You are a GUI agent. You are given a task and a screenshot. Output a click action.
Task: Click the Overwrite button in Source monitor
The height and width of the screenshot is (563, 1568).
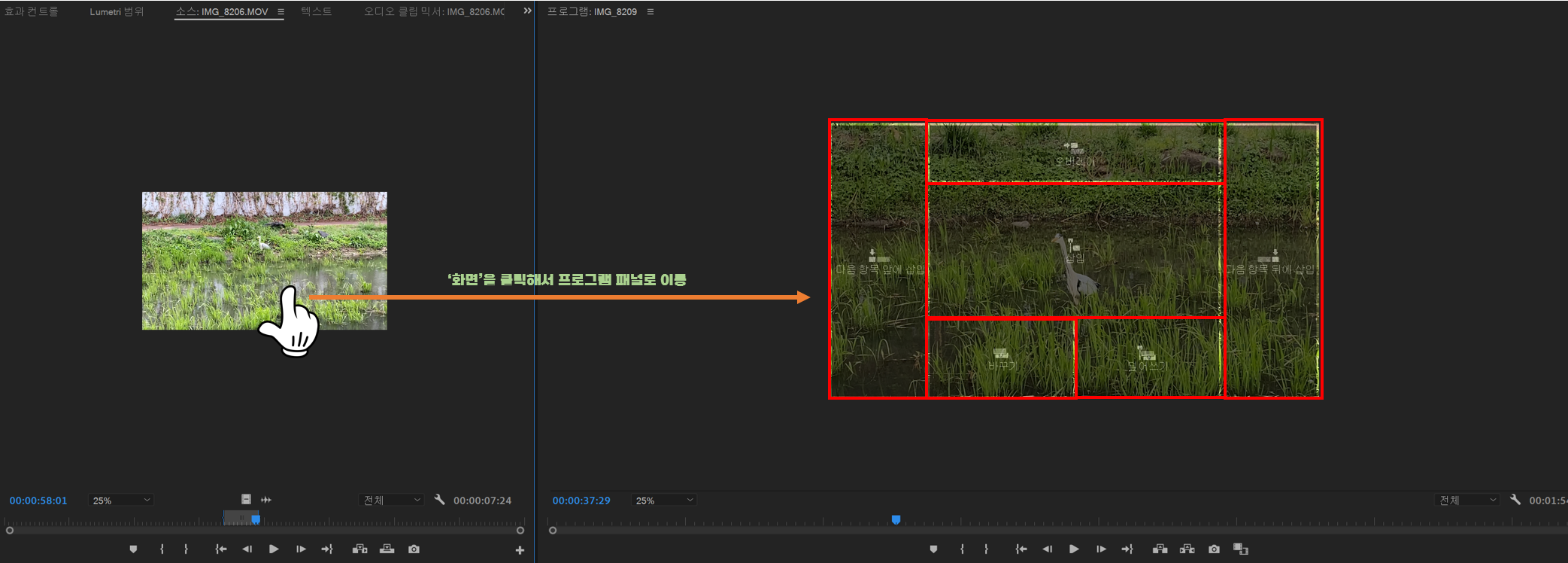pos(387,549)
